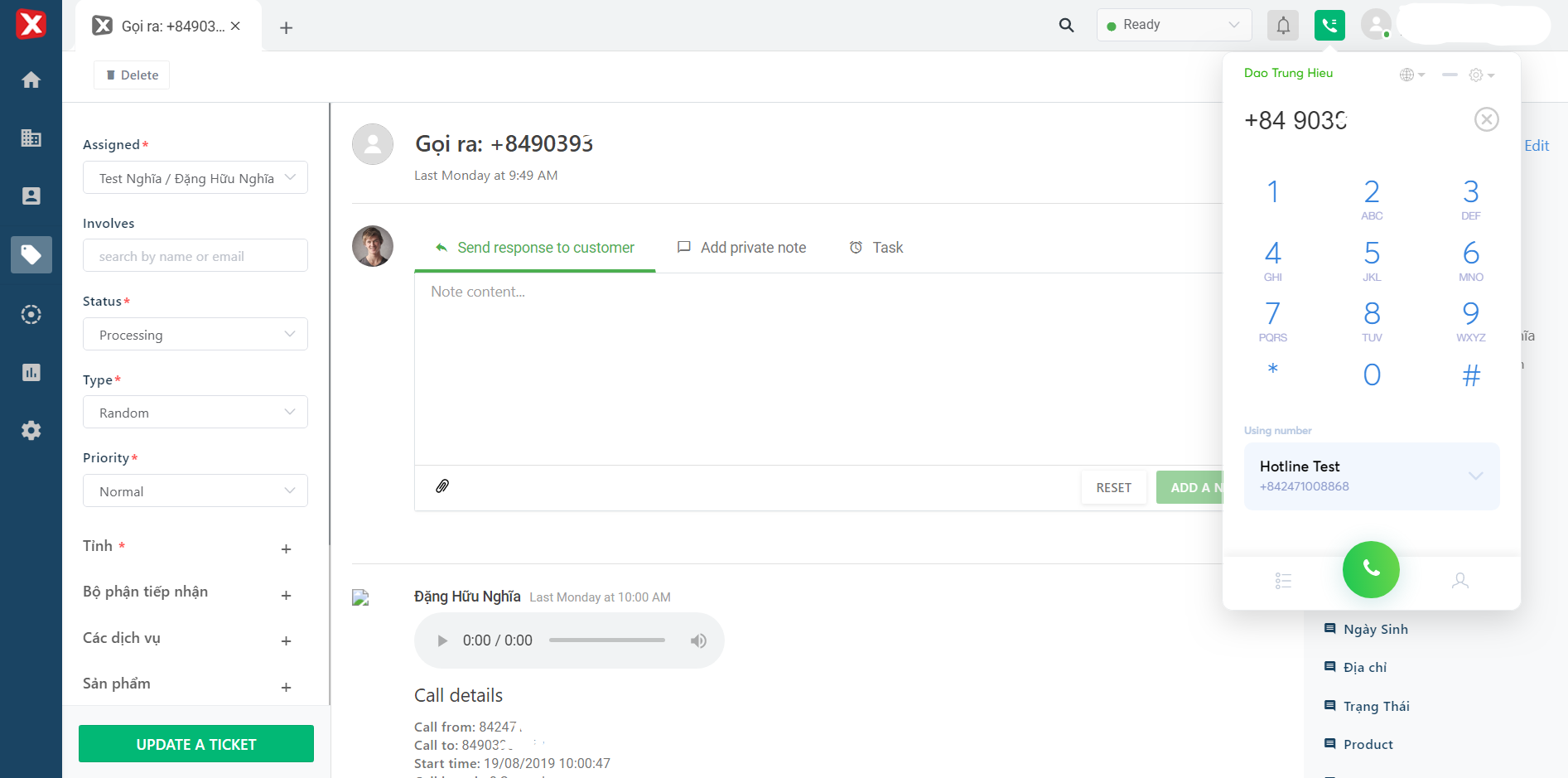Viewport: 1568px width, 778px height.
Task: Clear the dialed phone number
Action: [1487, 119]
